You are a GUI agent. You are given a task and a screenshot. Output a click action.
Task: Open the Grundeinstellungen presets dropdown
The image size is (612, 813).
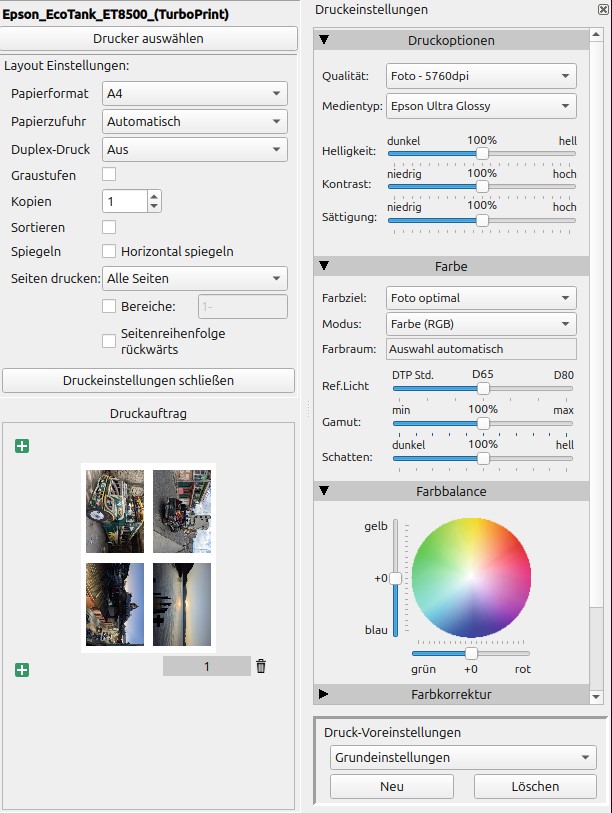[x=463, y=758]
